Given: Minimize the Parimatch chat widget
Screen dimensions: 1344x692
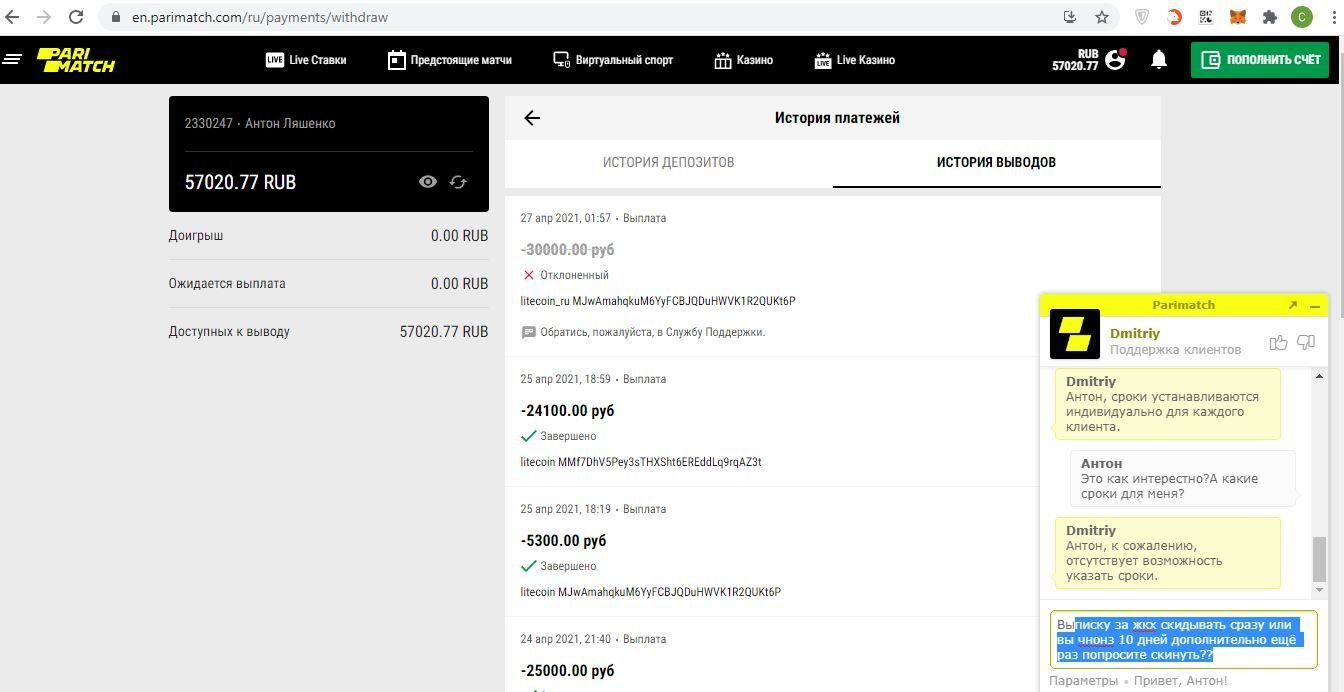Looking at the screenshot, I should [1315, 305].
